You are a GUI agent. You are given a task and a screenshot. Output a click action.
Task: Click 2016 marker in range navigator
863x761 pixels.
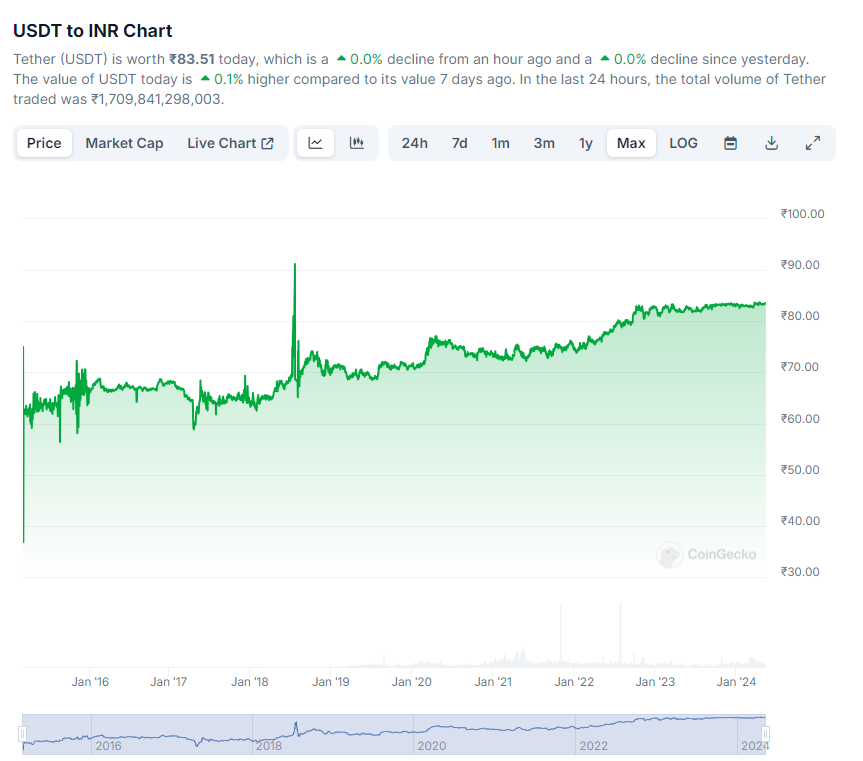tap(108, 746)
